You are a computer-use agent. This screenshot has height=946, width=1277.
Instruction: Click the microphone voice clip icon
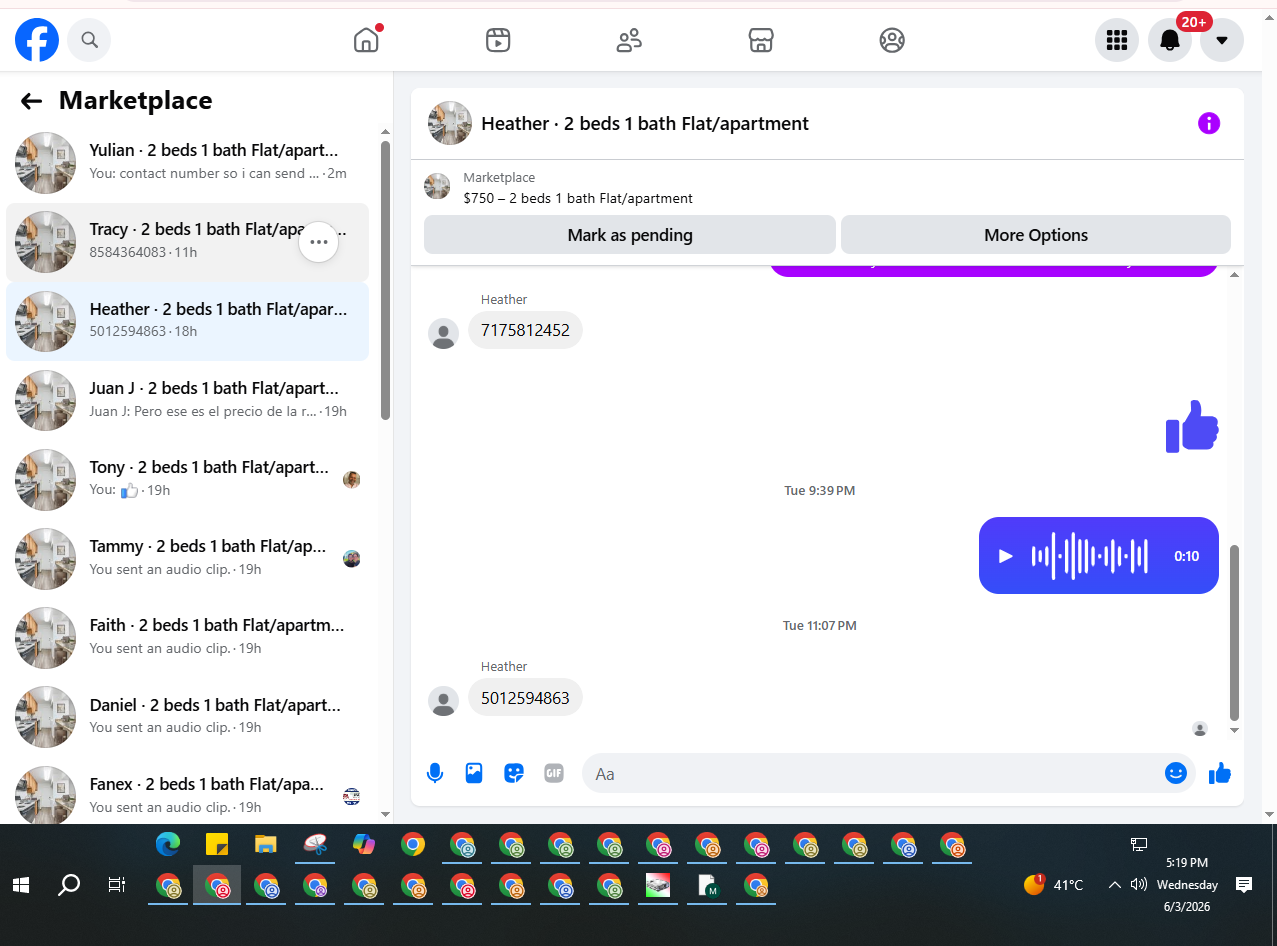(435, 773)
